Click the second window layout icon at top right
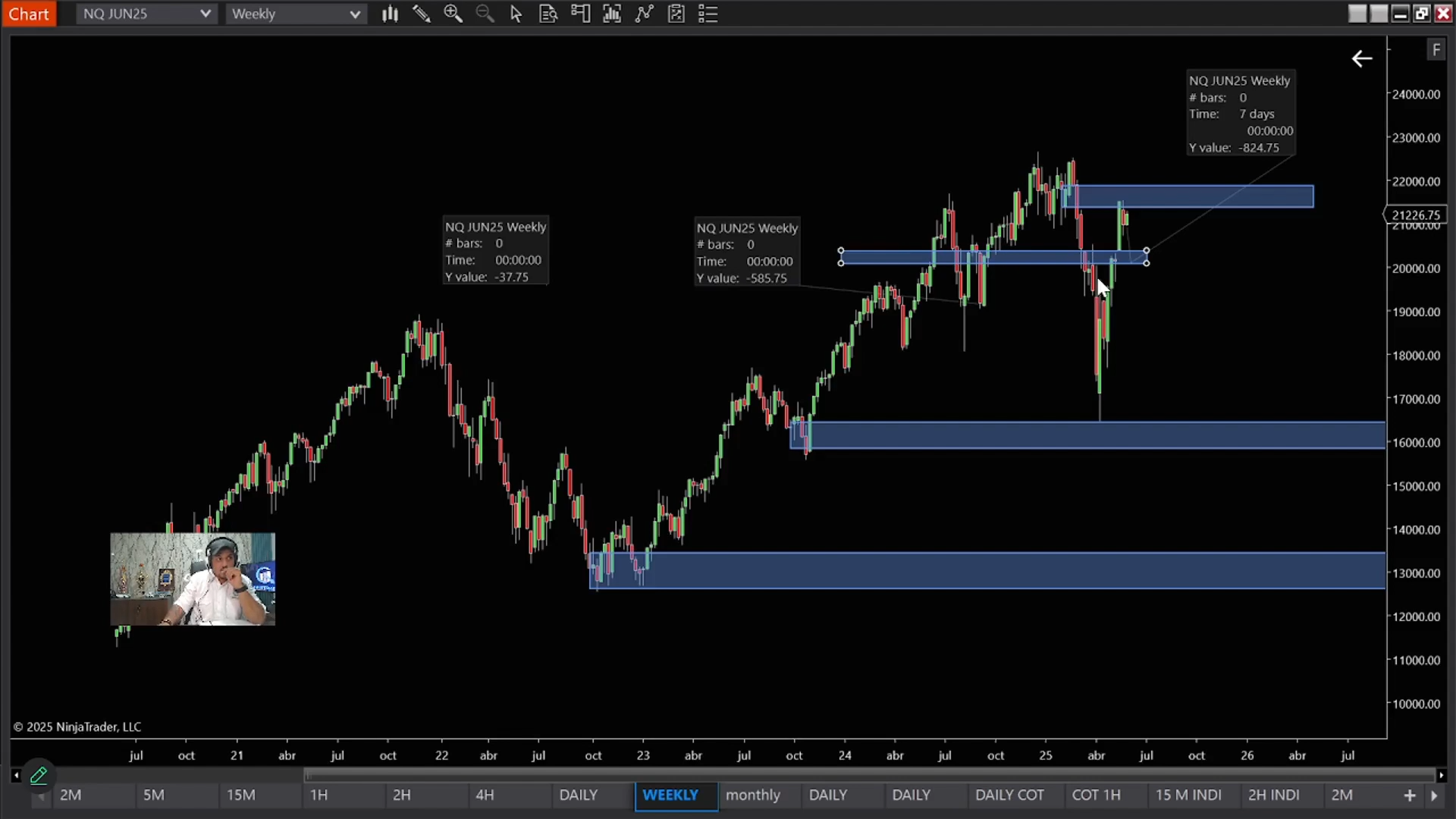The image size is (1456, 819). (1379, 14)
